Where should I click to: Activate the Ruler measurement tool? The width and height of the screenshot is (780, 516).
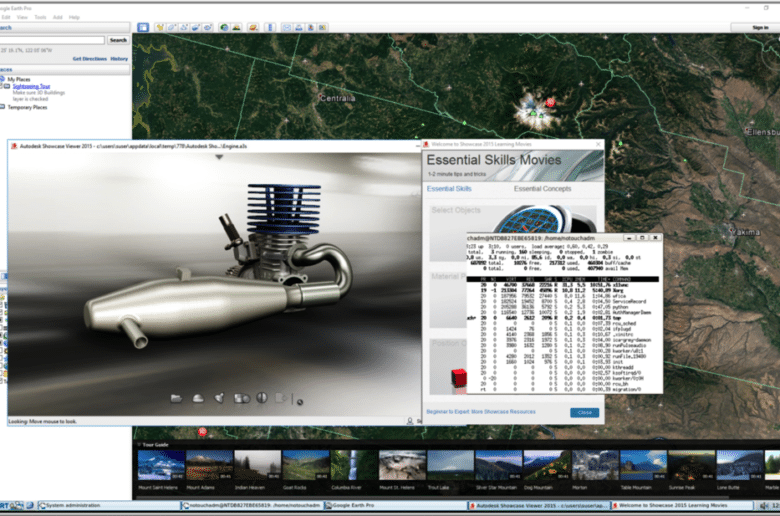point(270,27)
